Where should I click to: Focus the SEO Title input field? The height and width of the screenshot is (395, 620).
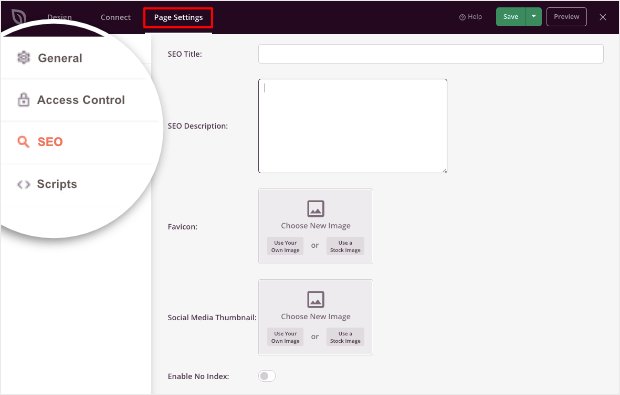coord(431,54)
